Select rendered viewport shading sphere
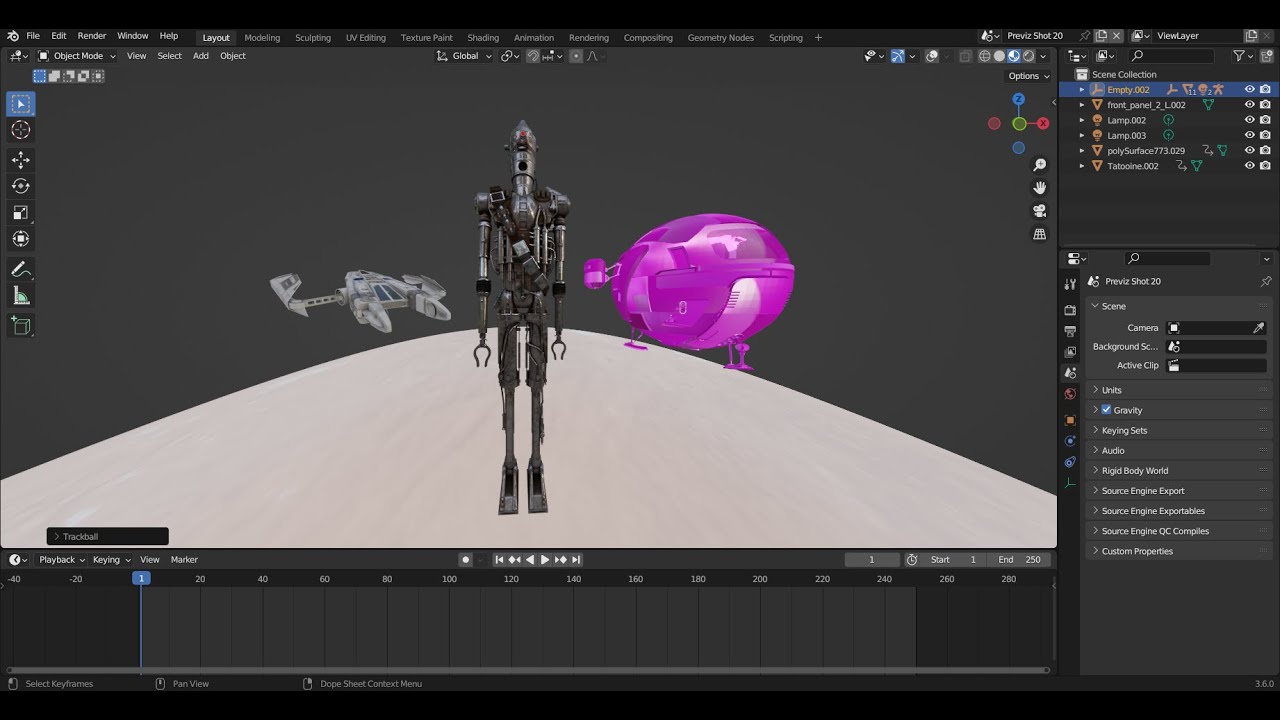1280x720 pixels. pos(1029,56)
